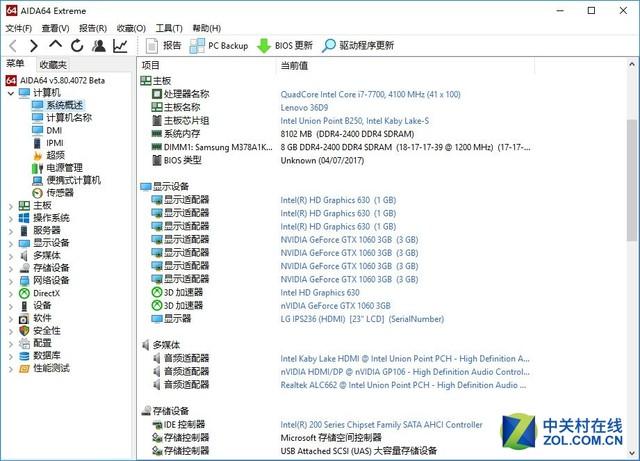Open the 查看(V) menu
640x461 pixels.
click(x=56, y=28)
